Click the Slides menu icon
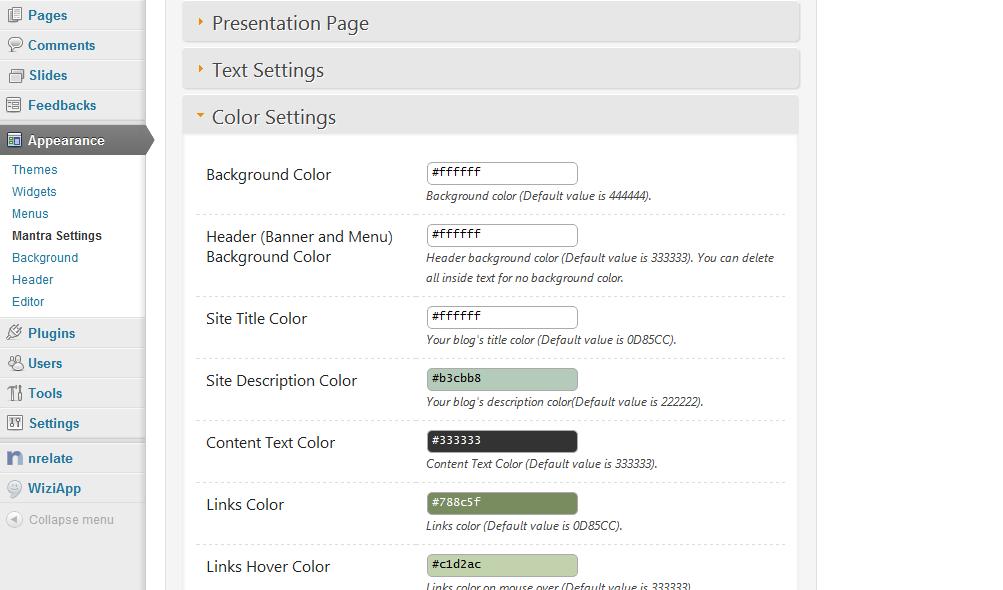Viewport: 1003px width, 590px height. pos(14,75)
